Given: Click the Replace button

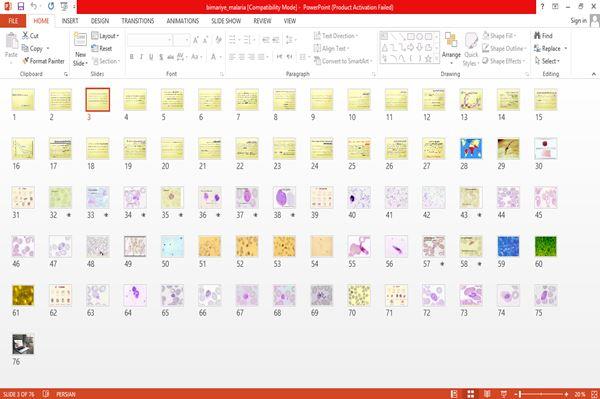Looking at the screenshot, I should click(x=551, y=49).
